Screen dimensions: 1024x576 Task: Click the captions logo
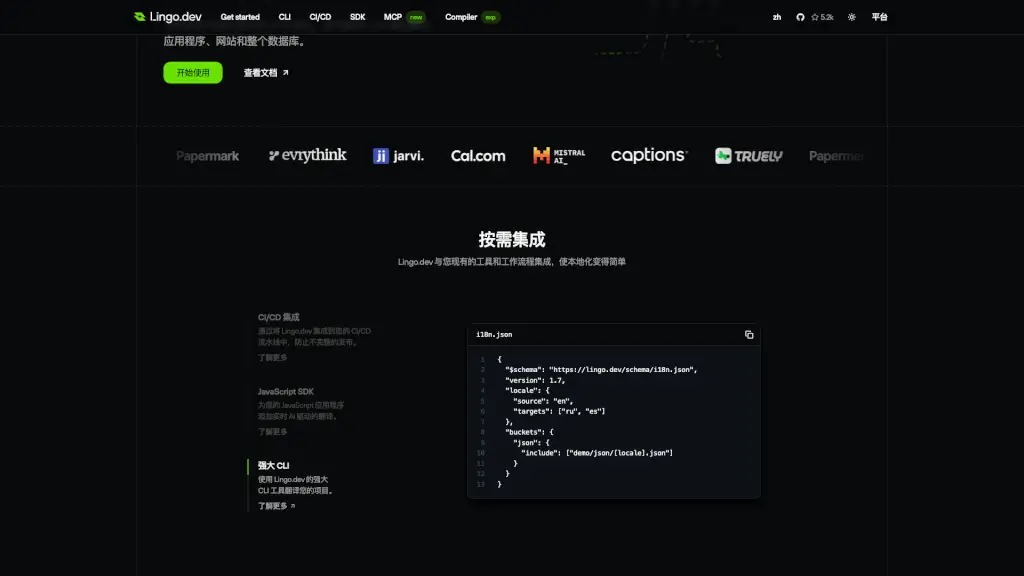tap(648, 155)
